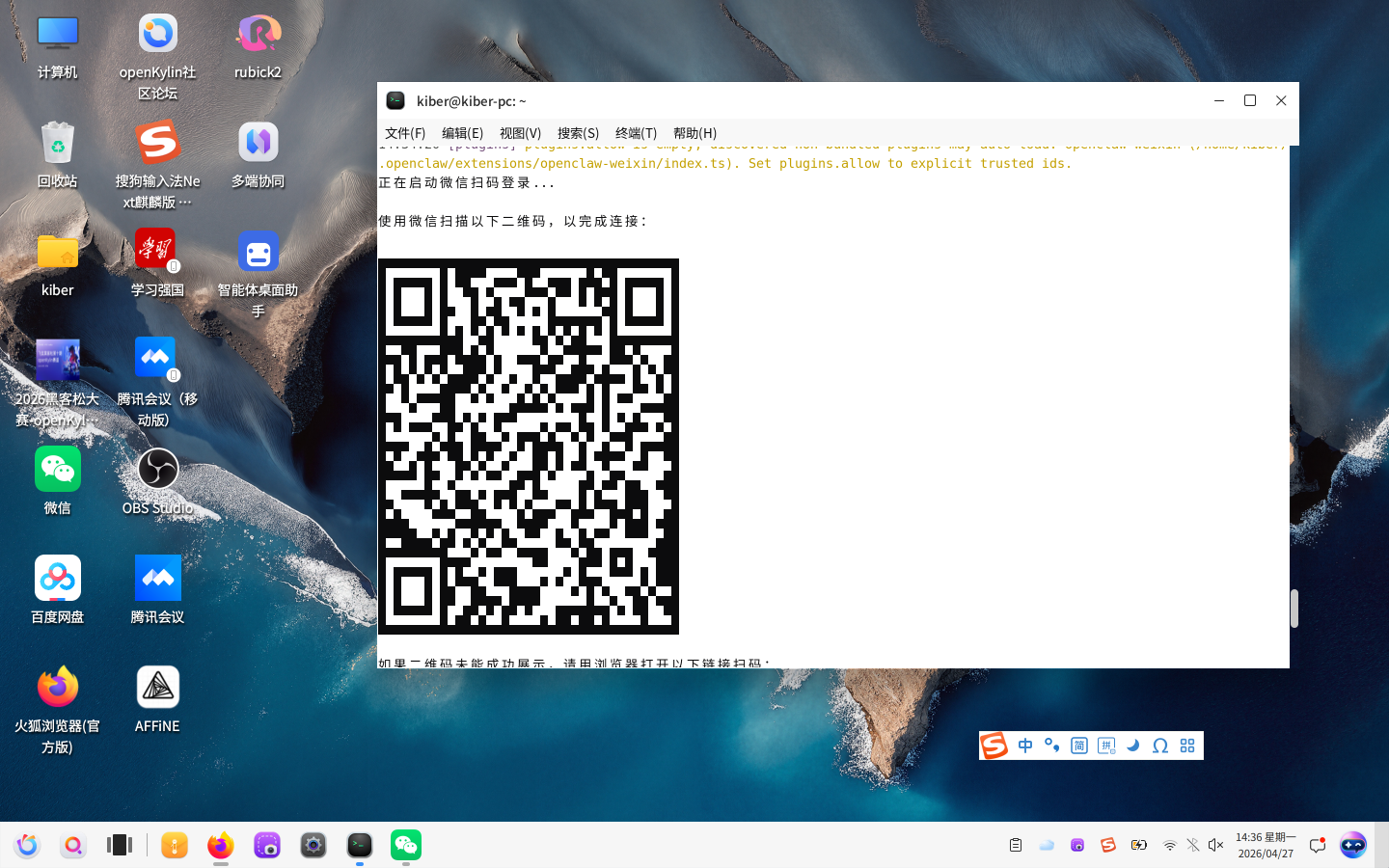Click the terminal icon in the title bar

click(x=395, y=100)
